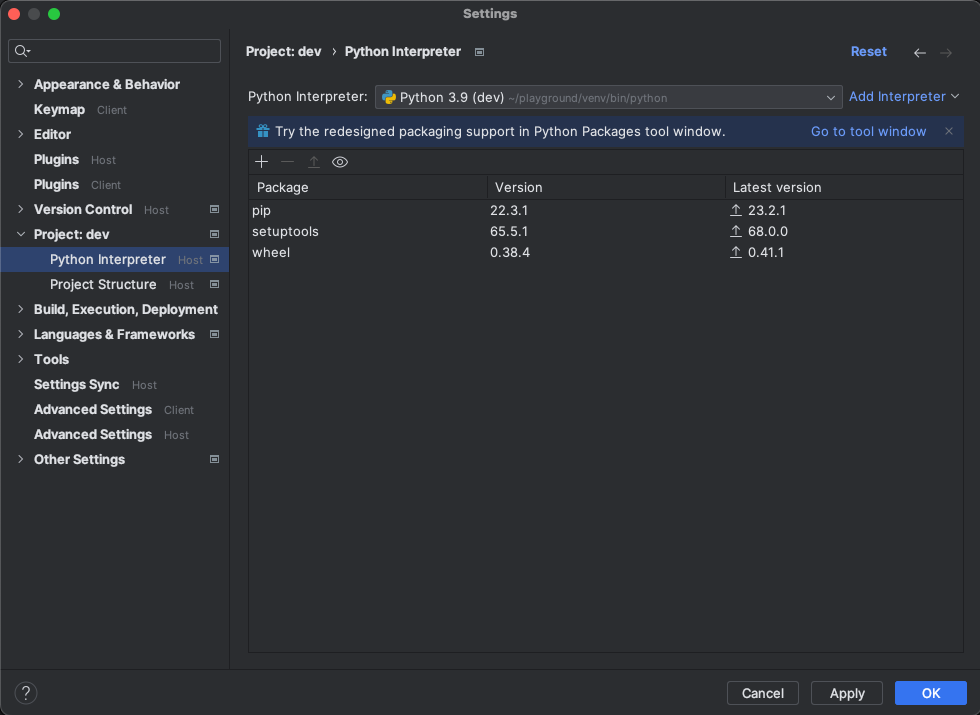Click the plus icon to install package
The height and width of the screenshot is (715, 980).
pyautogui.click(x=261, y=162)
